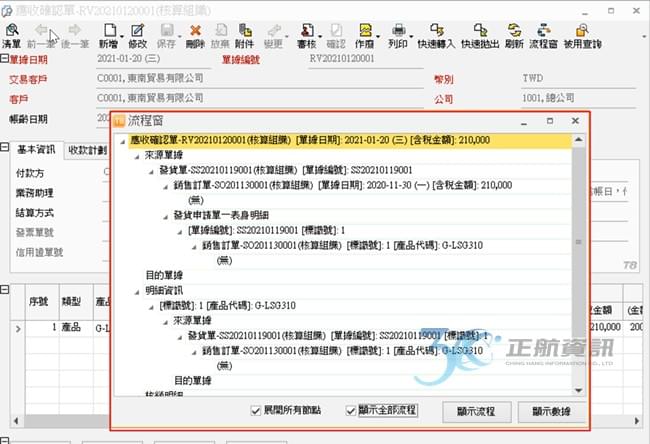Click right arrow of grid horizontal scrollbar
The image size is (650, 444).
(x=637, y=421)
